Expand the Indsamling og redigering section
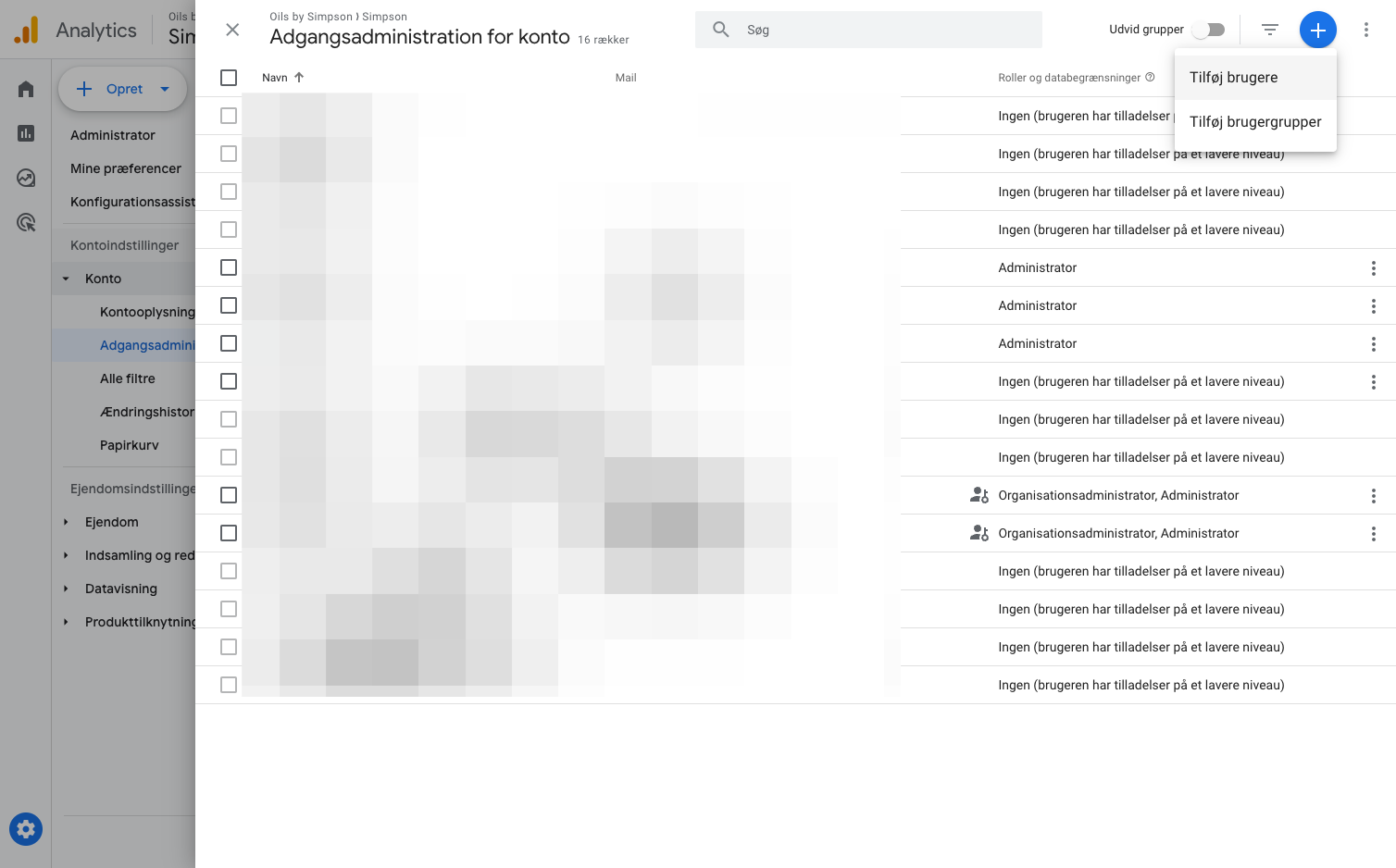 [x=66, y=555]
